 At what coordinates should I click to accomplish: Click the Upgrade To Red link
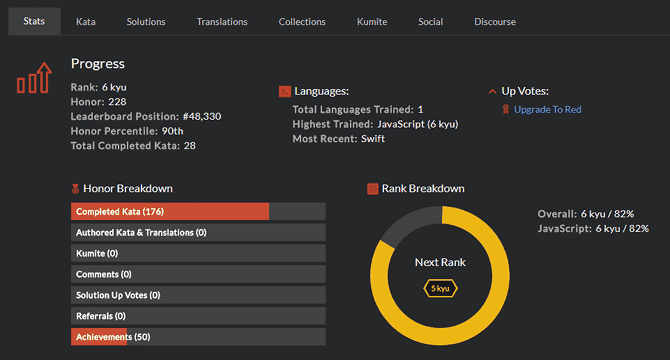[547, 110]
